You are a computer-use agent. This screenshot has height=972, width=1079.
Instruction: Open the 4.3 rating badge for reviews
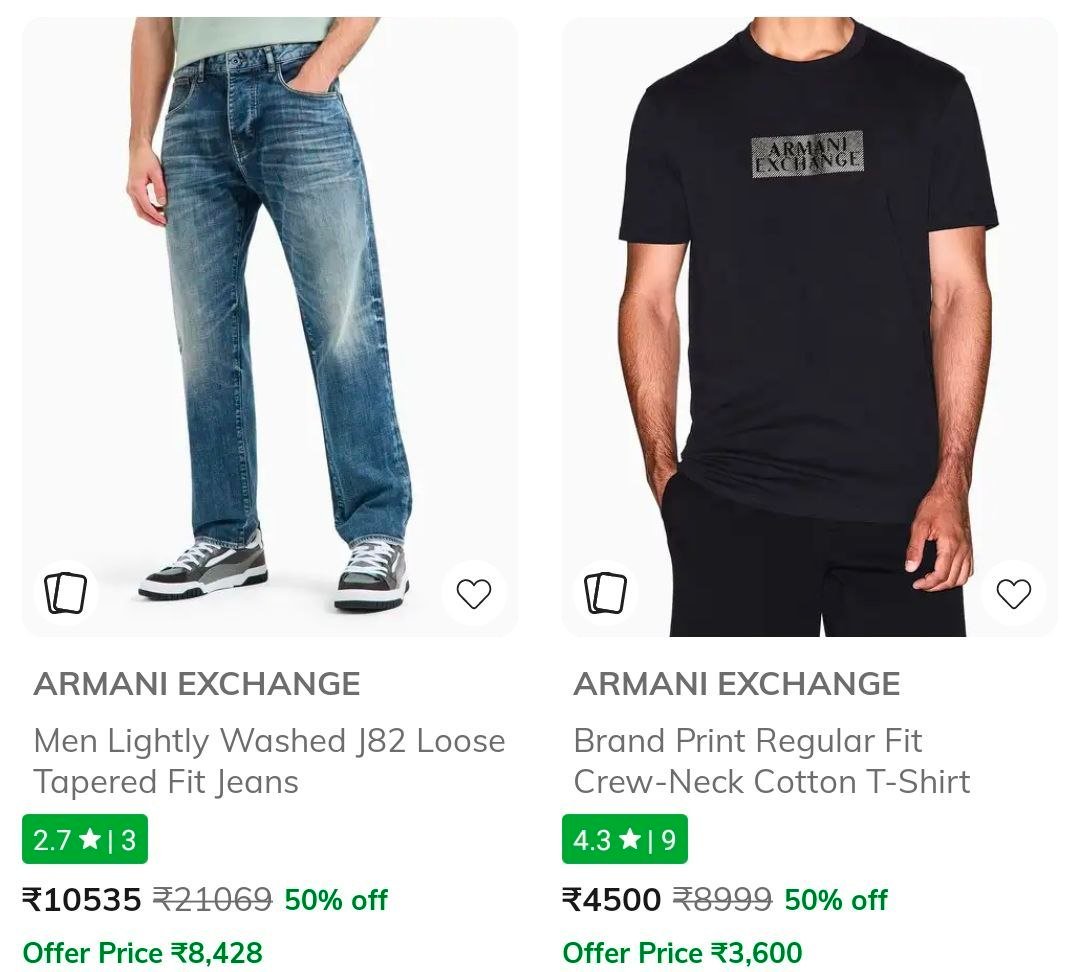[x=624, y=840]
